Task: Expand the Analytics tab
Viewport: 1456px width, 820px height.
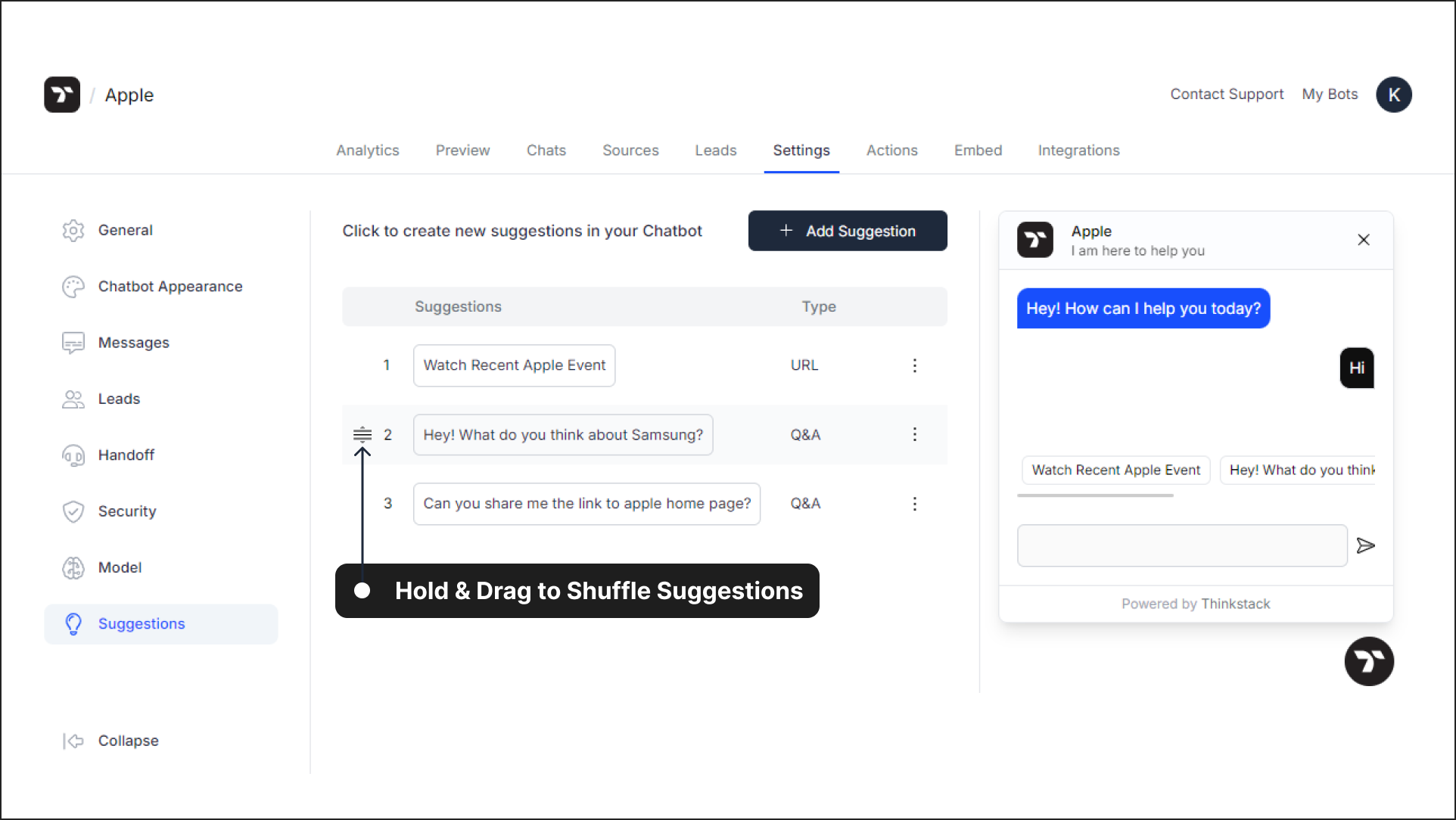Action: [x=367, y=150]
